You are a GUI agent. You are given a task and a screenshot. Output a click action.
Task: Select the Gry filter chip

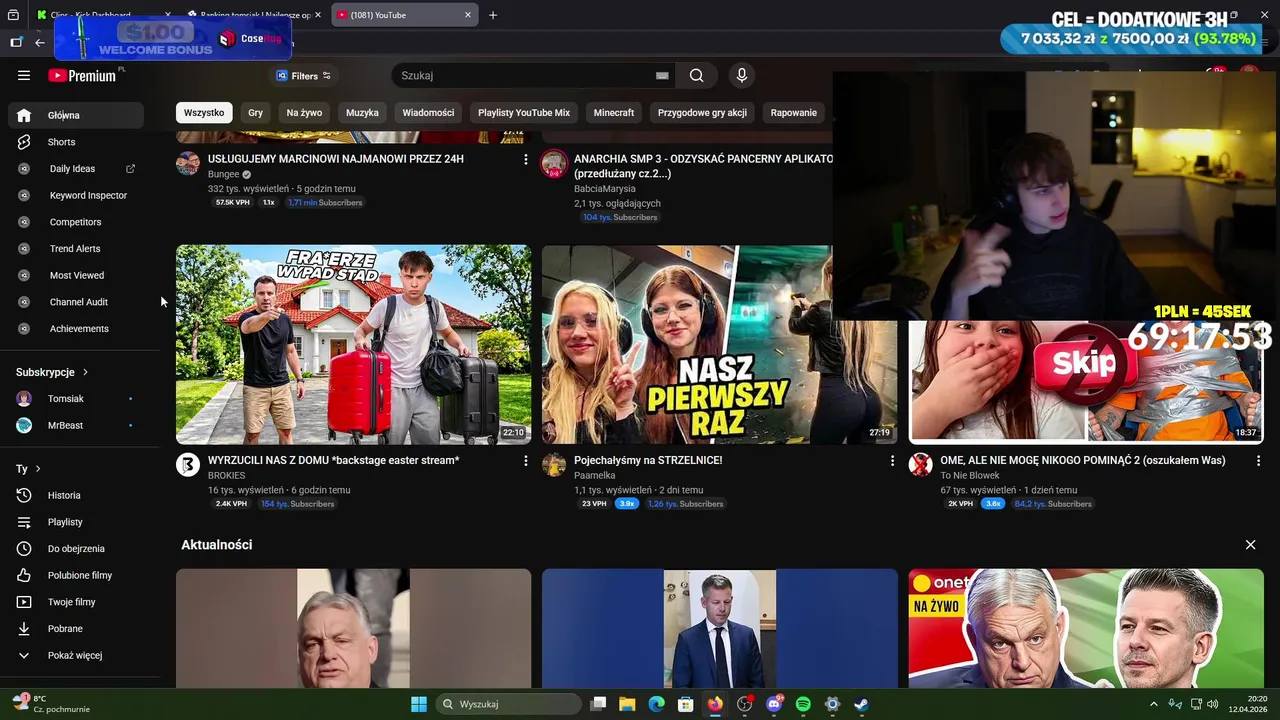click(256, 113)
